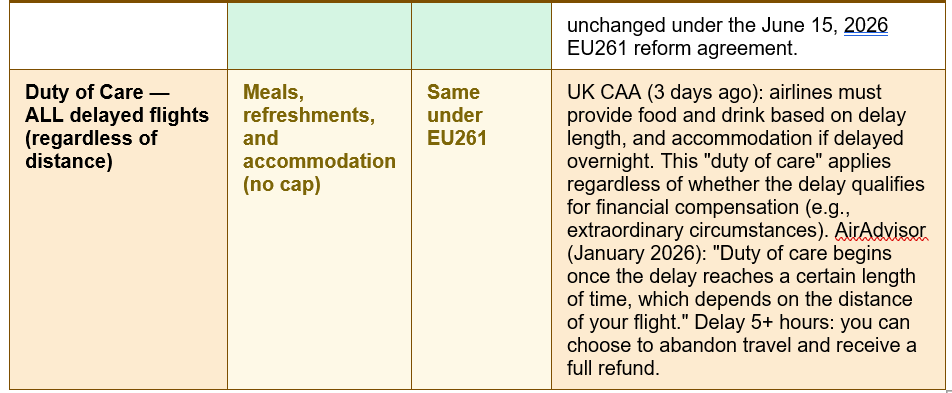Click the empty green cell in third column
Viewport: 952px width, 393px height.
click(x=481, y=36)
